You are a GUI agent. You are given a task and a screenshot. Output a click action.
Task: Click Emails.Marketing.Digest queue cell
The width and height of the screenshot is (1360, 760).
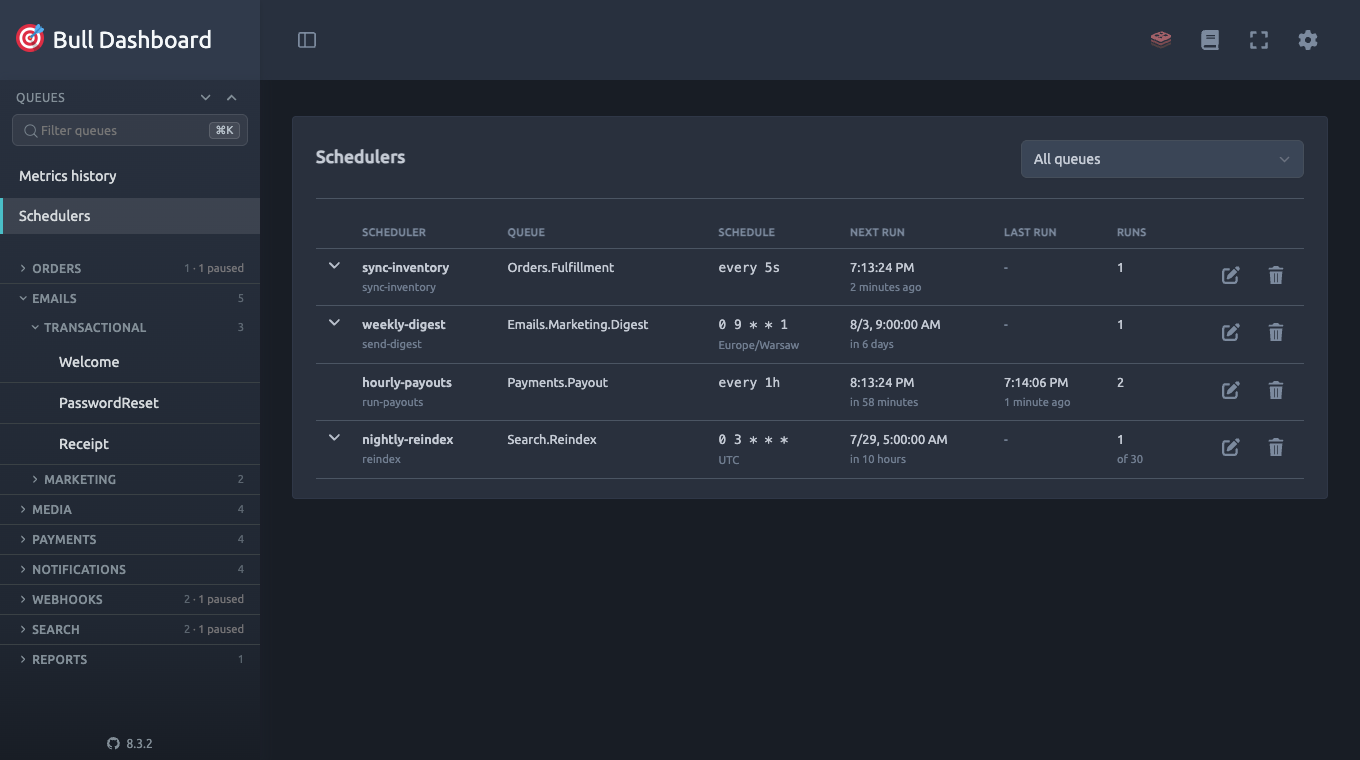point(578,324)
